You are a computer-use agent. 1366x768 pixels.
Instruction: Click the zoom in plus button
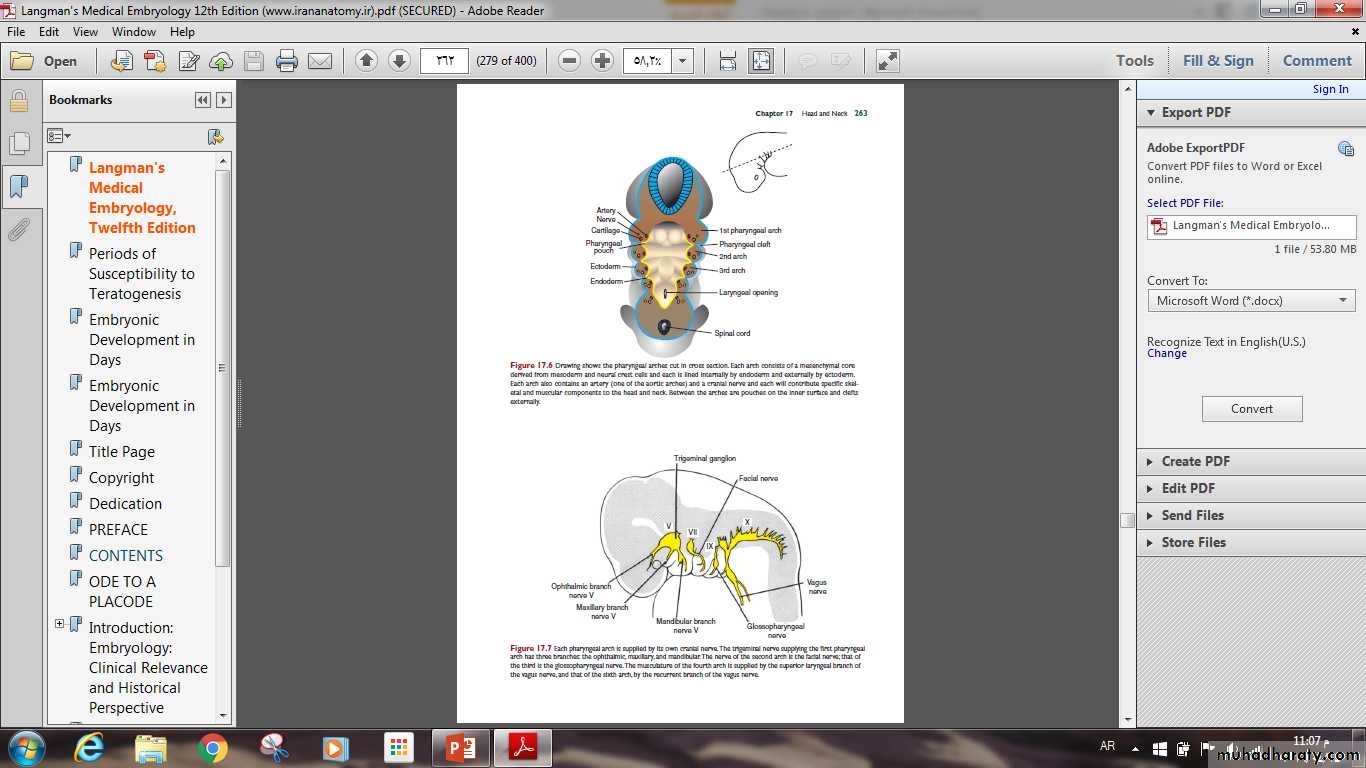[602, 61]
